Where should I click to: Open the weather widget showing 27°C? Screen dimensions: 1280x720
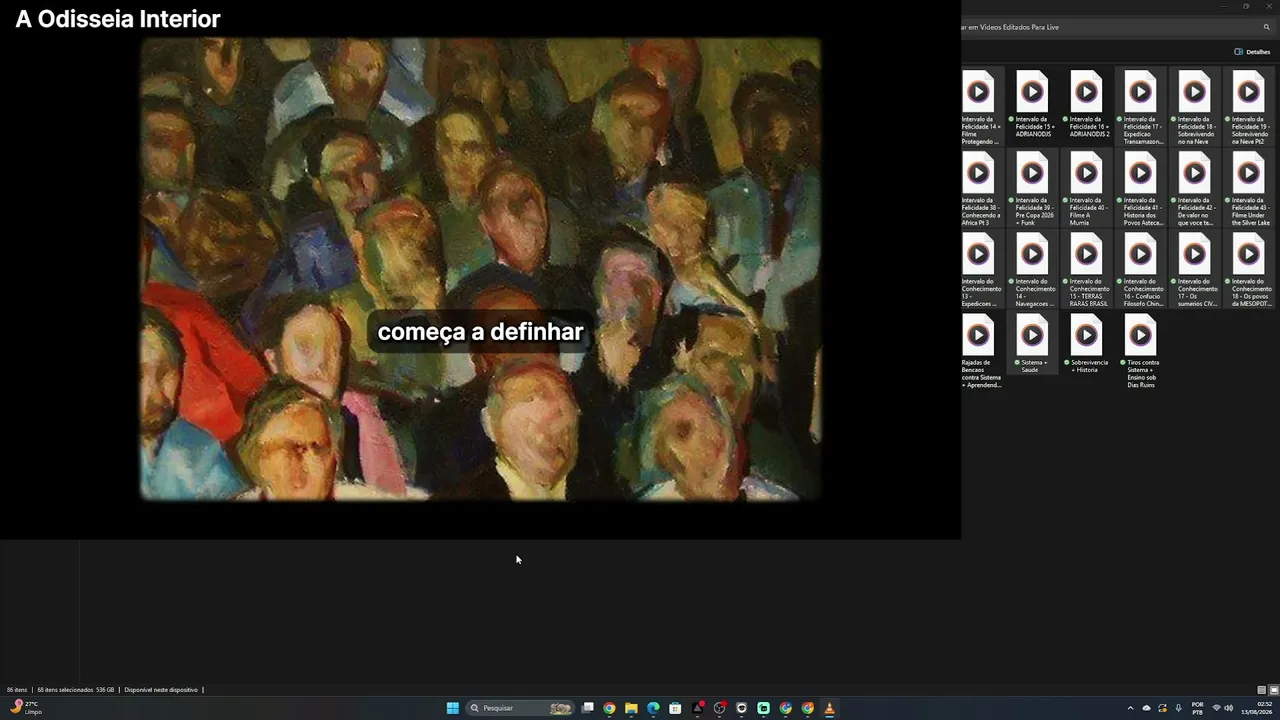(x=26, y=708)
